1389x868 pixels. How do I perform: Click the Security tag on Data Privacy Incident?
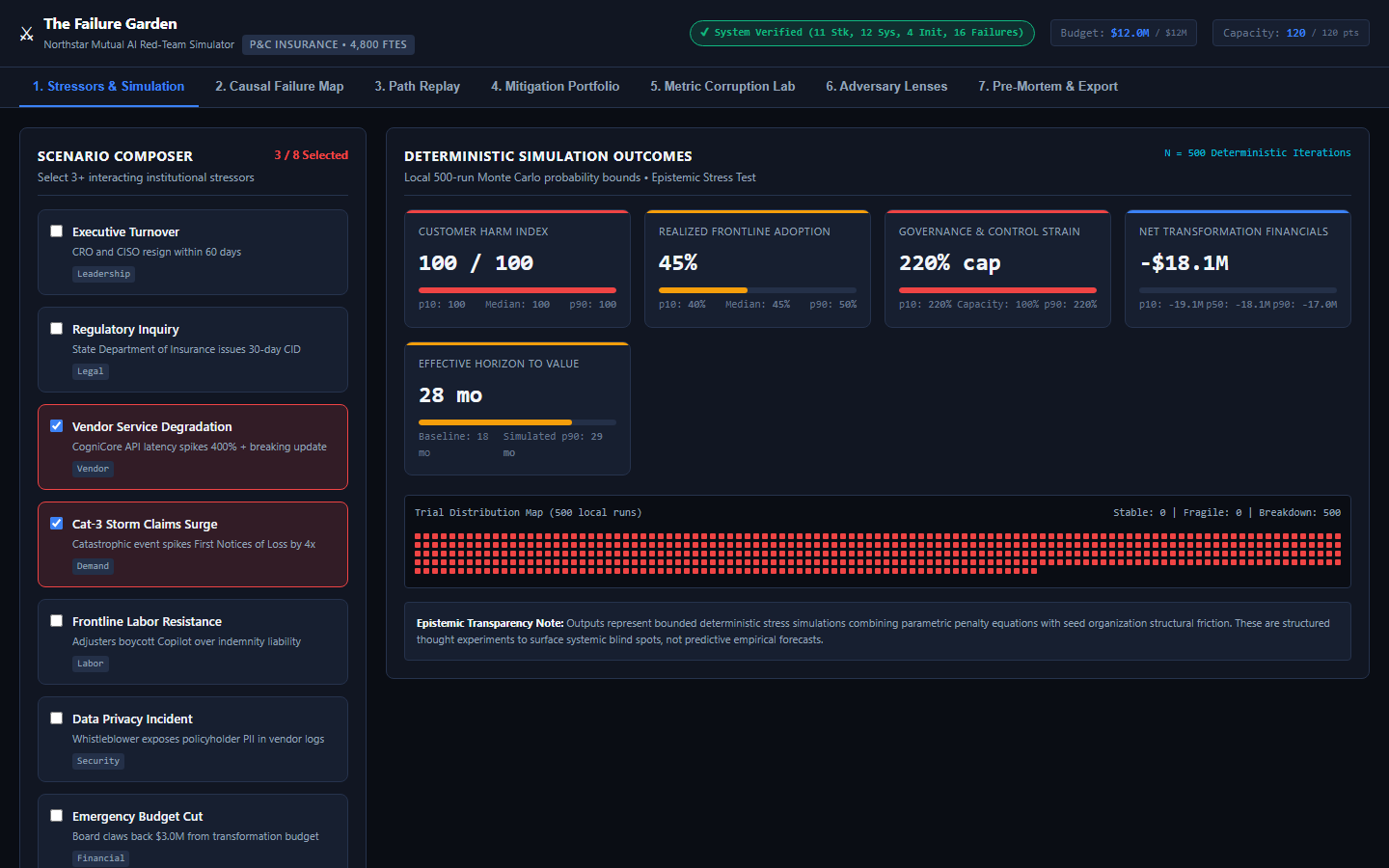point(98,761)
